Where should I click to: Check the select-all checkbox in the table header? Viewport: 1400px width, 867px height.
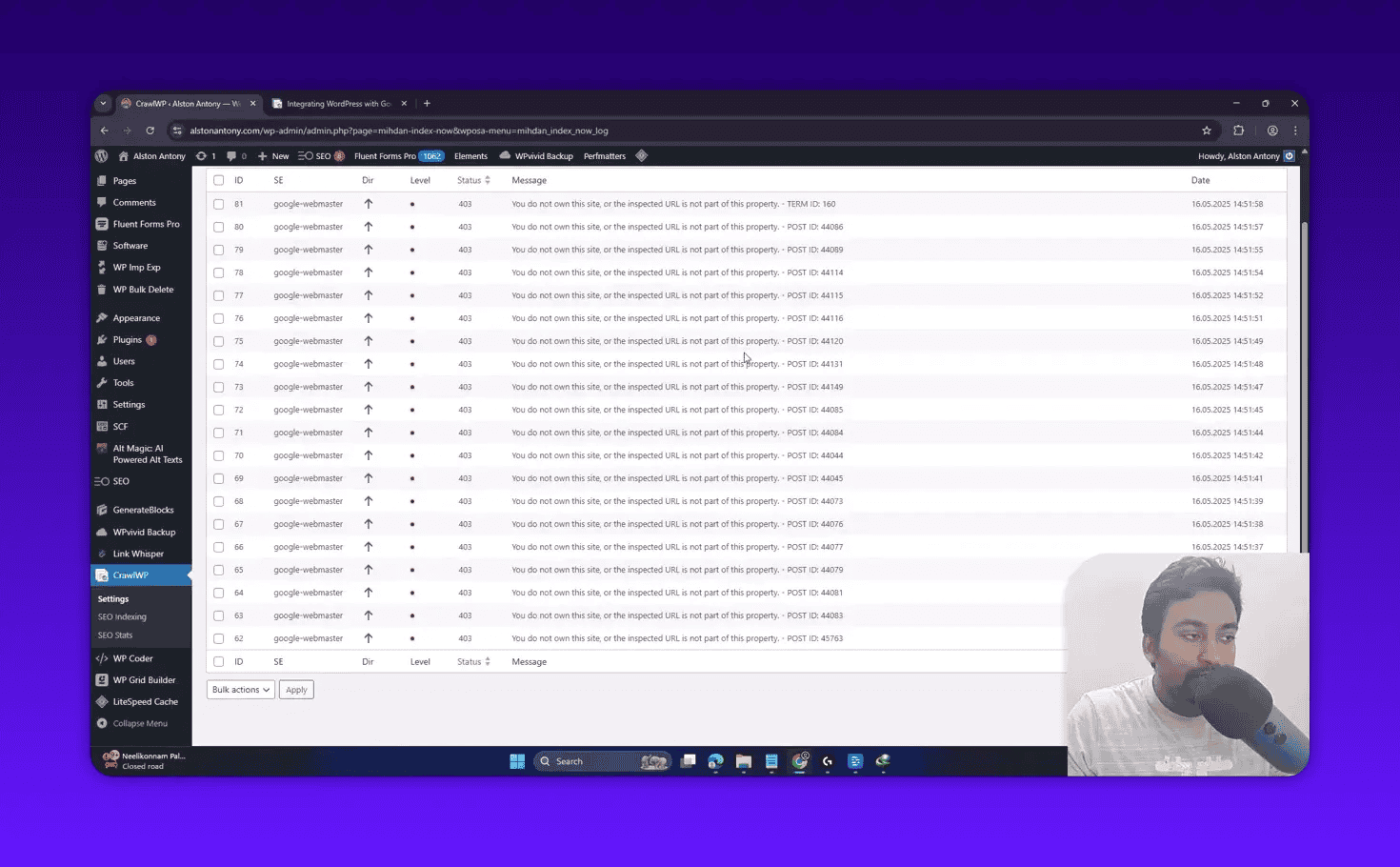coord(218,180)
